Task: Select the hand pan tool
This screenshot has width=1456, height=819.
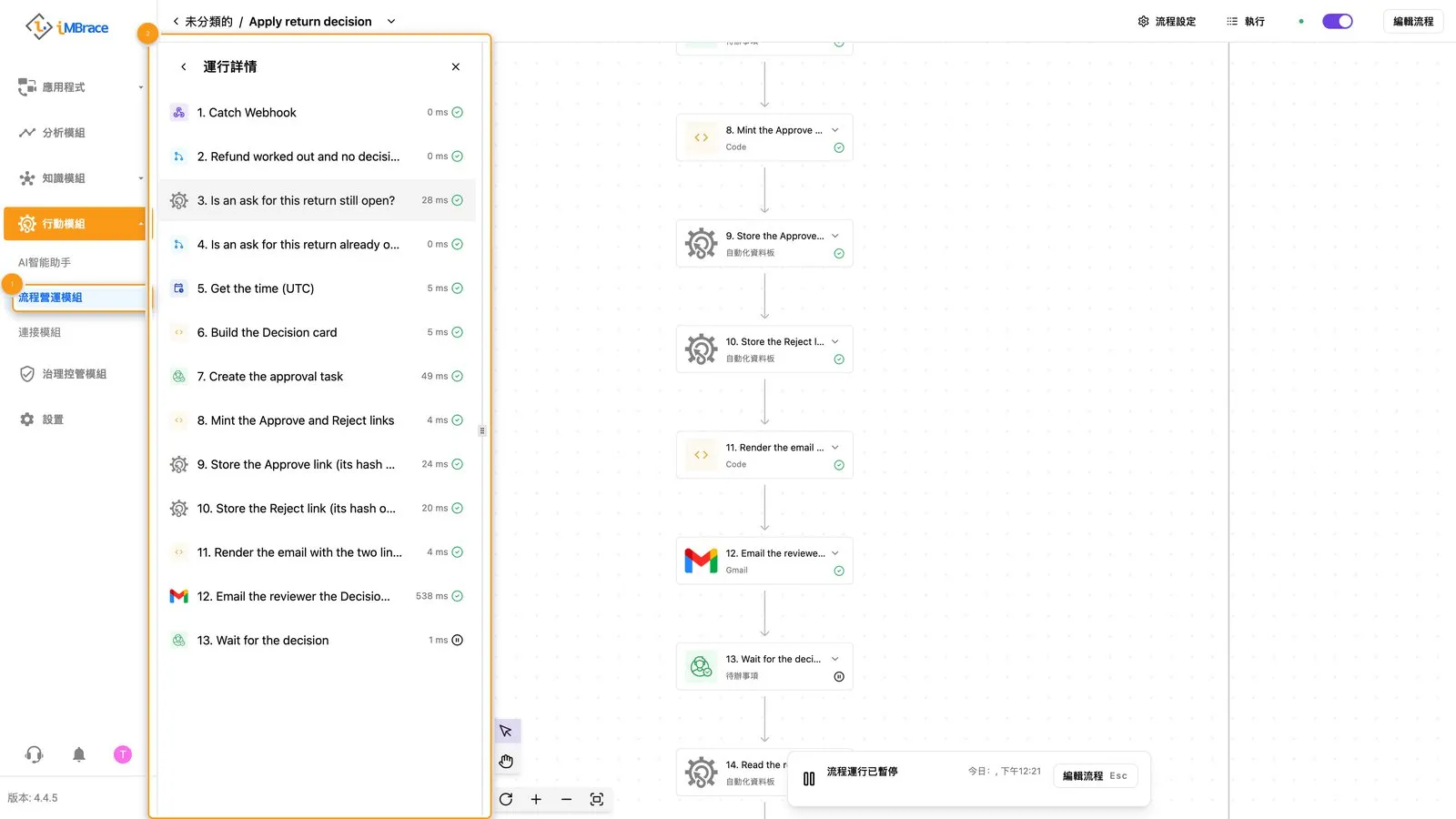Action: coord(506,761)
